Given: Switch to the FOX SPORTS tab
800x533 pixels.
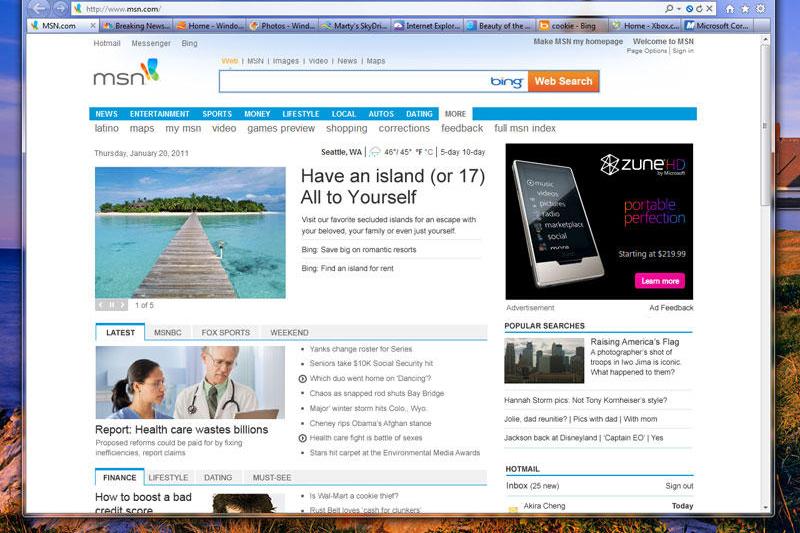Looking at the screenshot, I should point(225,333).
